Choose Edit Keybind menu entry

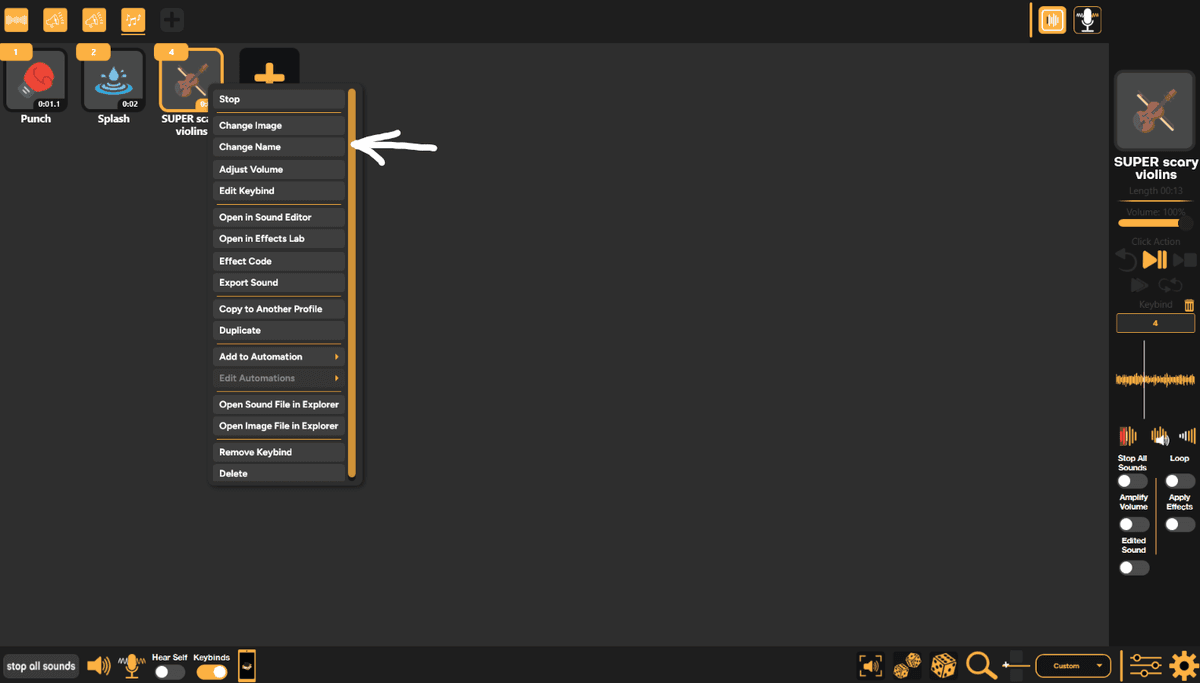tap(279, 191)
